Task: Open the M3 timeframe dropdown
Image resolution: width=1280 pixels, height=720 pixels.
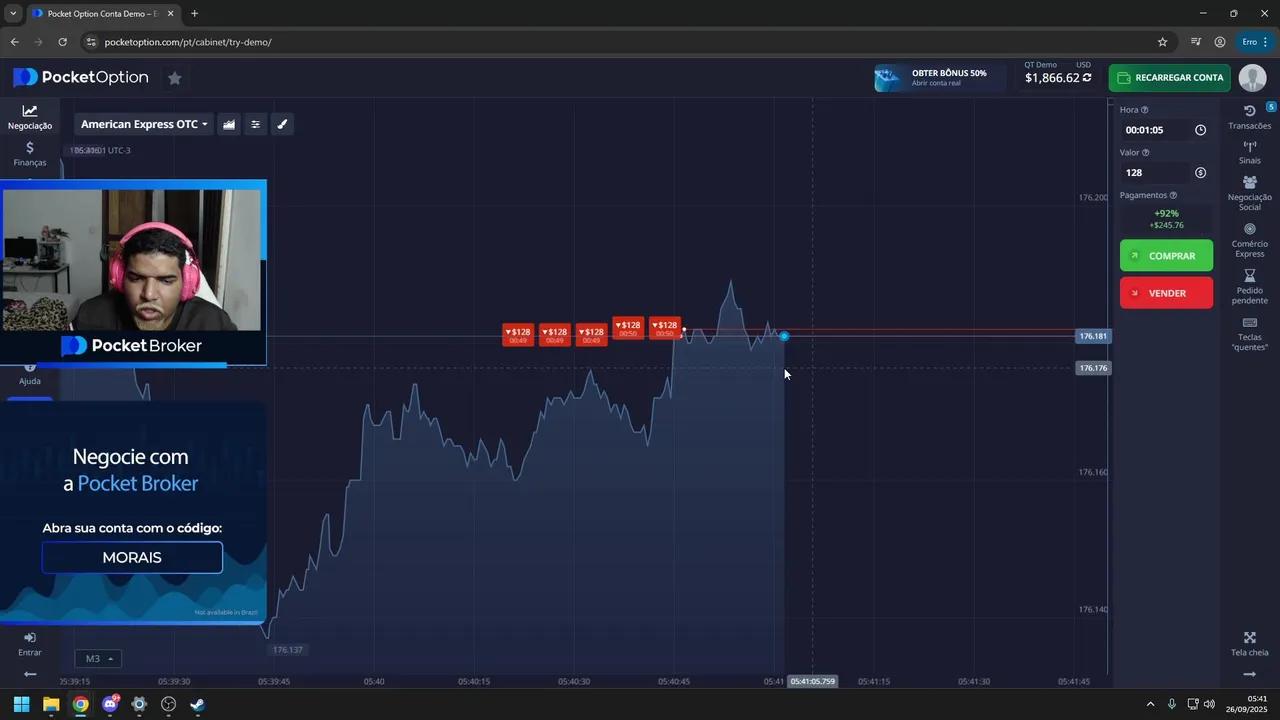Action: (x=98, y=659)
